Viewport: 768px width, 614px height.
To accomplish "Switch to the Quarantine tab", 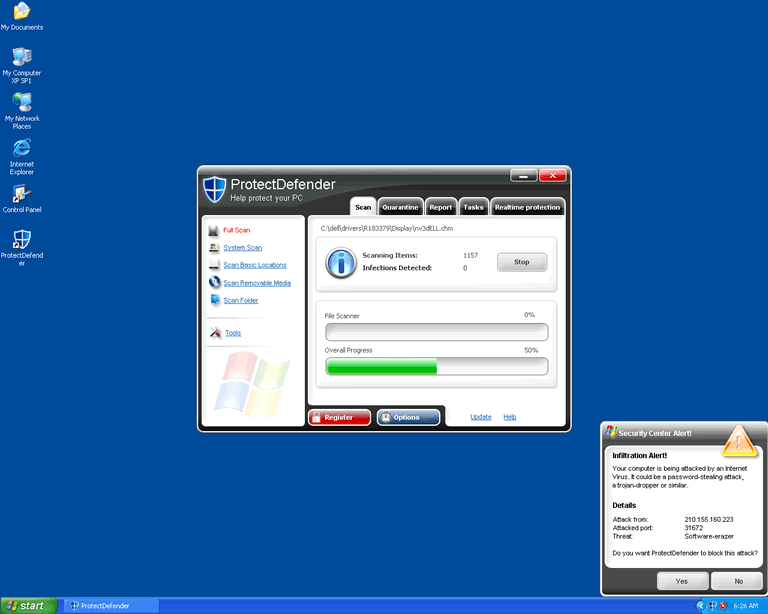I will (400, 207).
